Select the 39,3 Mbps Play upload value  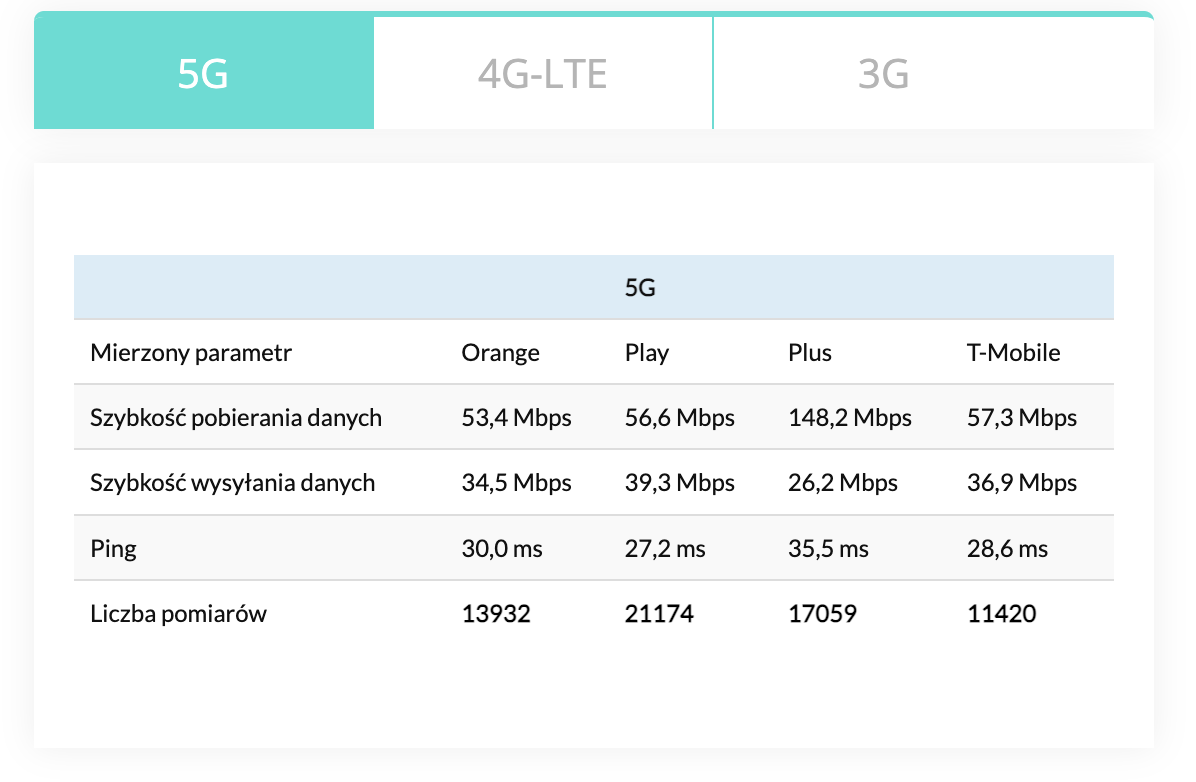click(680, 483)
